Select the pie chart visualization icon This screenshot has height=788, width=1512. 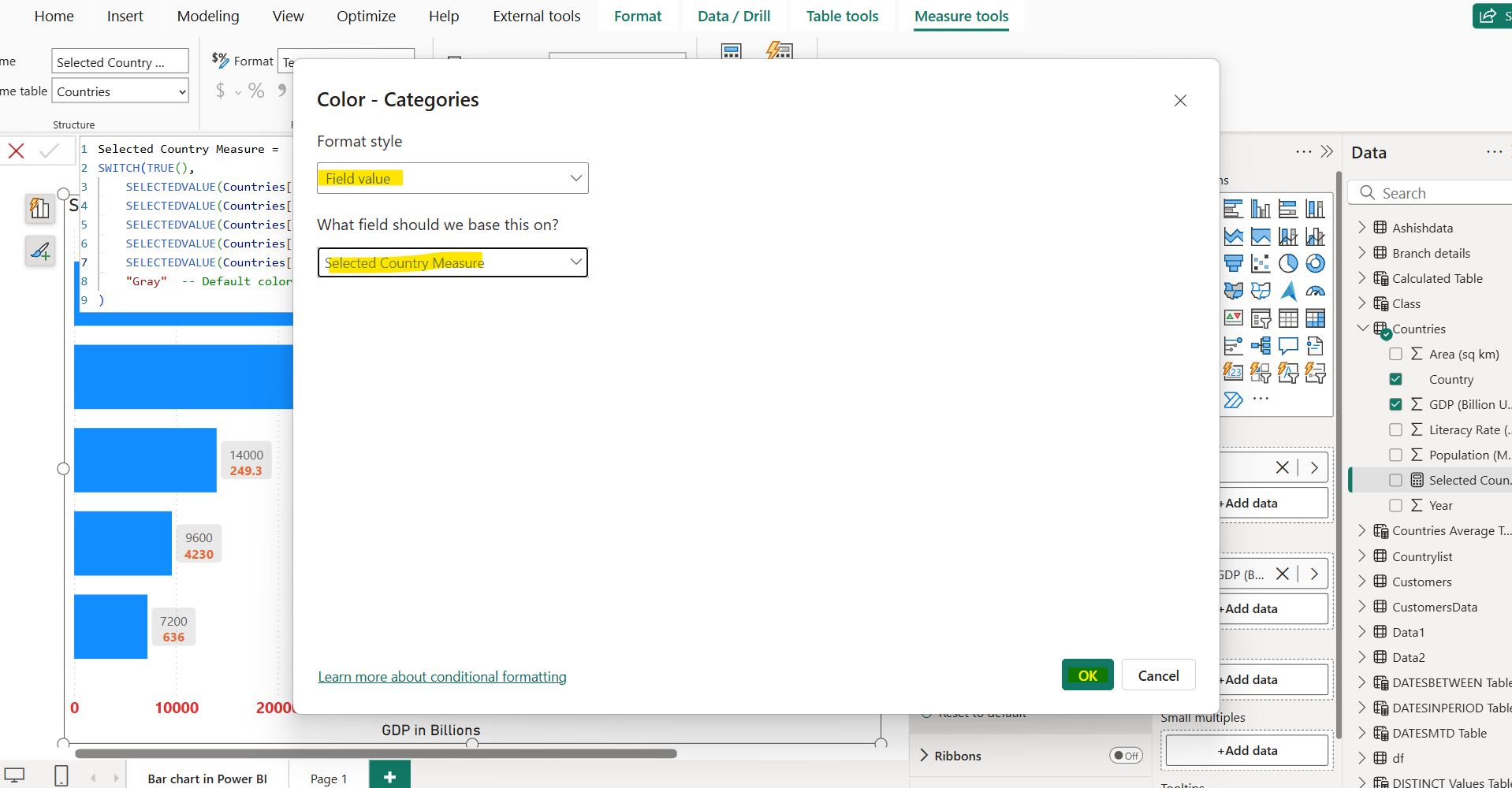(1289, 263)
